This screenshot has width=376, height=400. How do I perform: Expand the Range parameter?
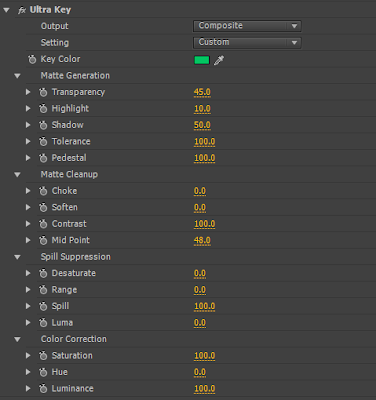pos(28,290)
